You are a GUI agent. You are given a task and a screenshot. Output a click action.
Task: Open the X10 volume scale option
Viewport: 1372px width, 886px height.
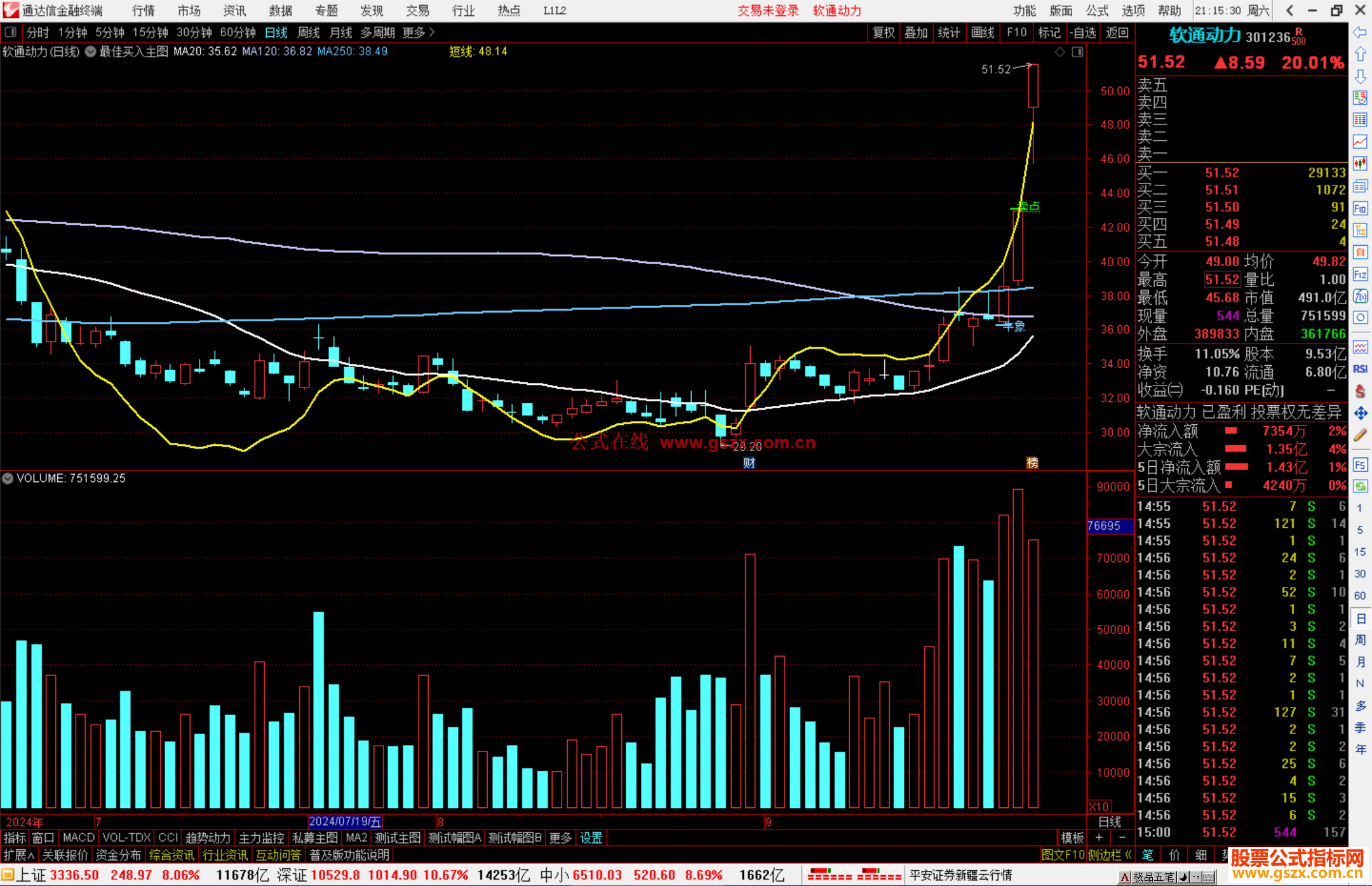coord(1100,807)
